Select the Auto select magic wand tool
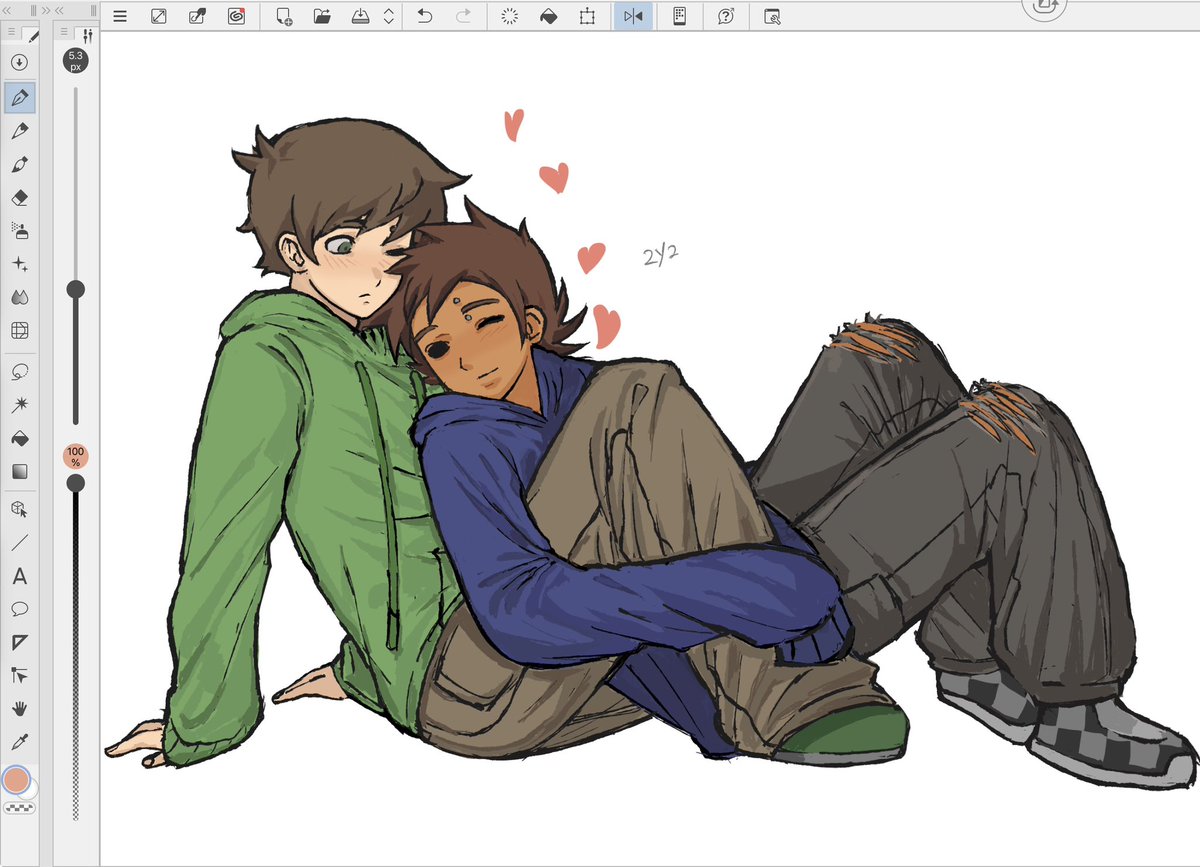 [19, 405]
